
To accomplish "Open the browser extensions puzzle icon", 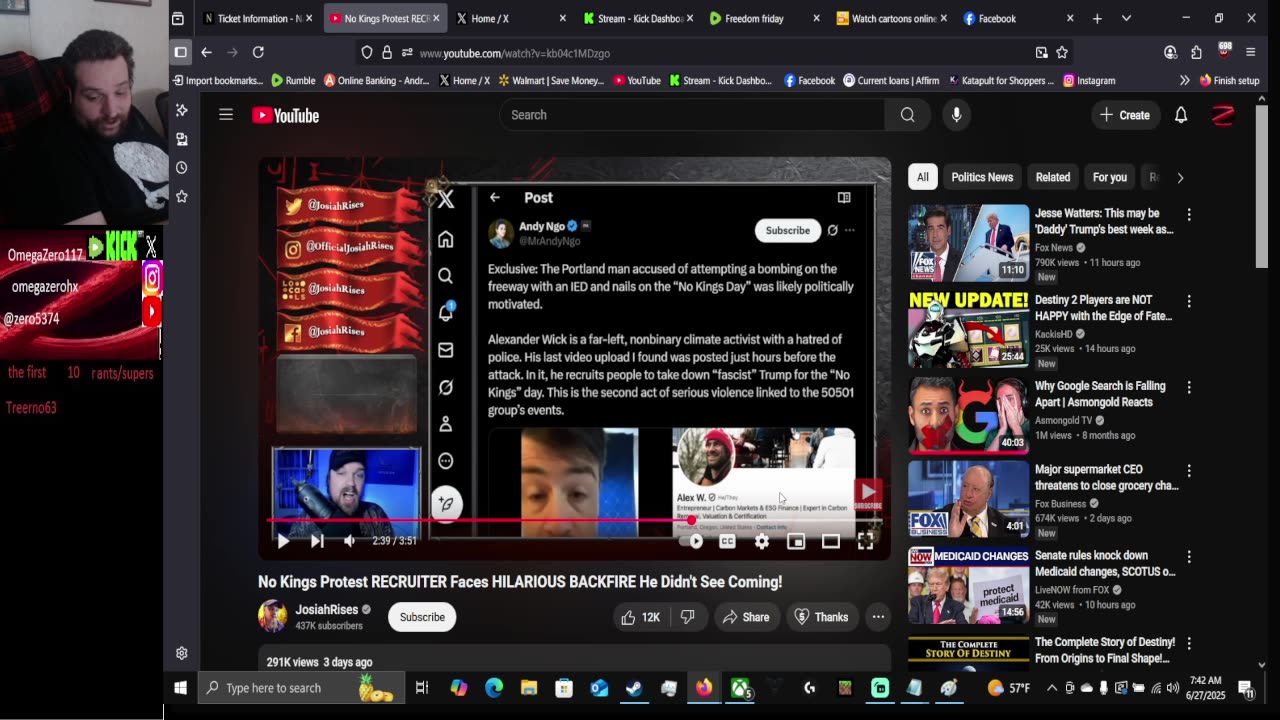I will pos(1197,52).
